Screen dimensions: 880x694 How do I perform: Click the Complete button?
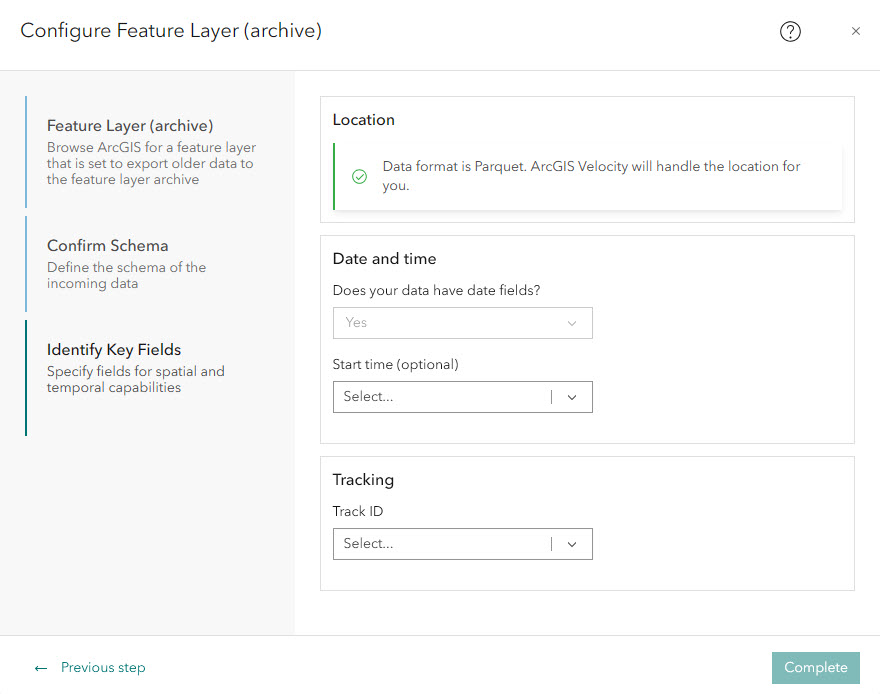[x=815, y=667]
